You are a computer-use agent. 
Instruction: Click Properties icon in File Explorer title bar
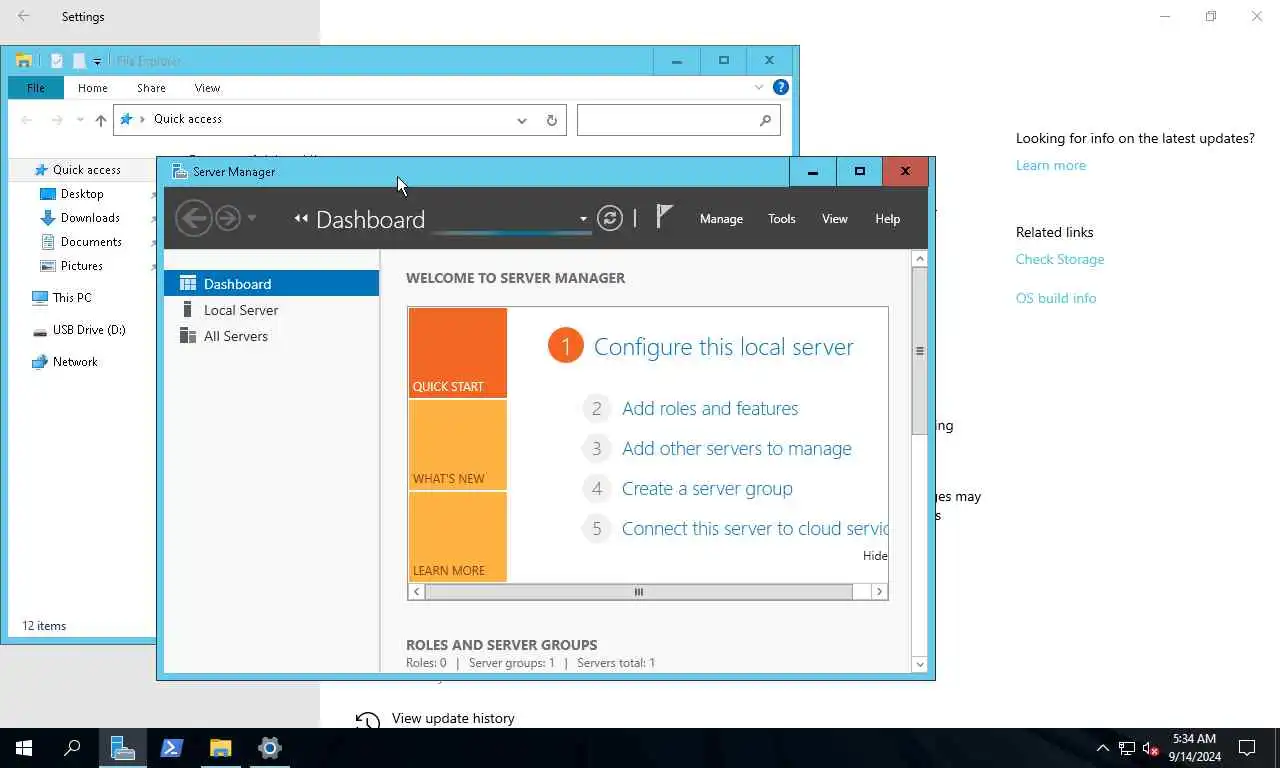tap(57, 61)
